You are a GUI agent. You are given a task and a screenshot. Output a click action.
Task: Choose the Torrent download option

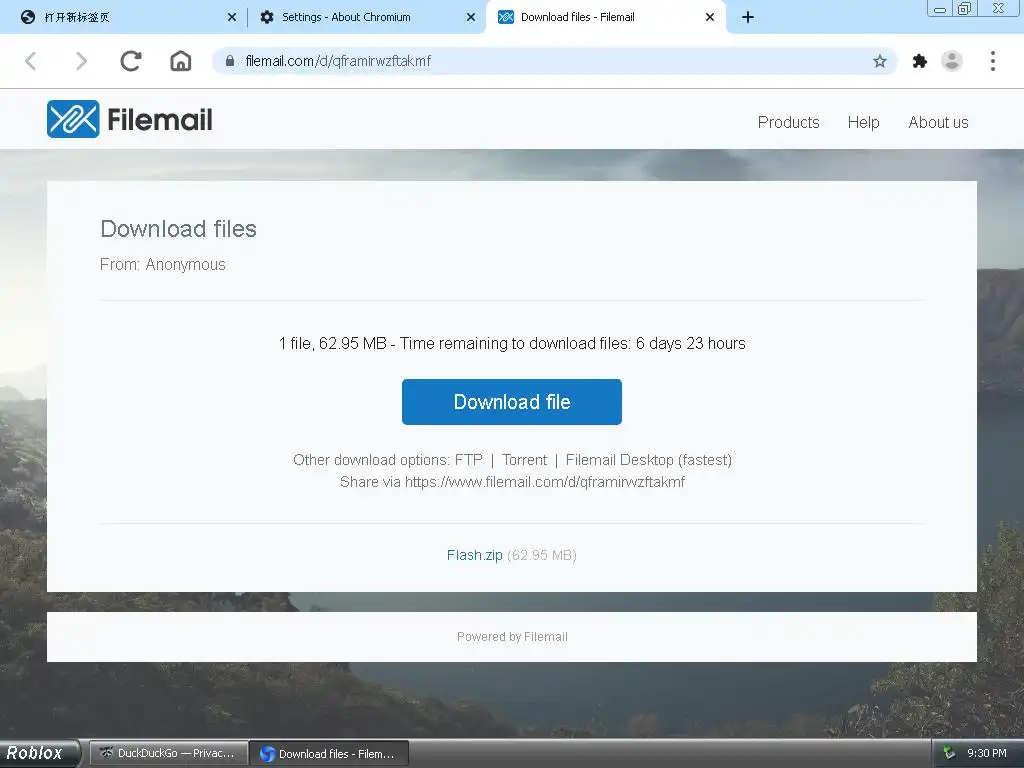(x=524, y=460)
